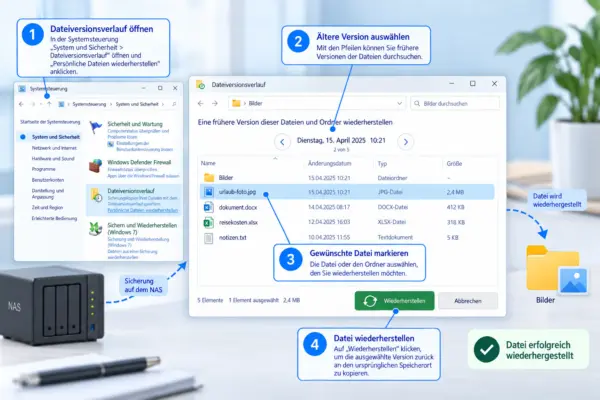Screen dimensions: 600x400
Task: Click the notizen.txt text file icon
Action: tap(209, 238)
